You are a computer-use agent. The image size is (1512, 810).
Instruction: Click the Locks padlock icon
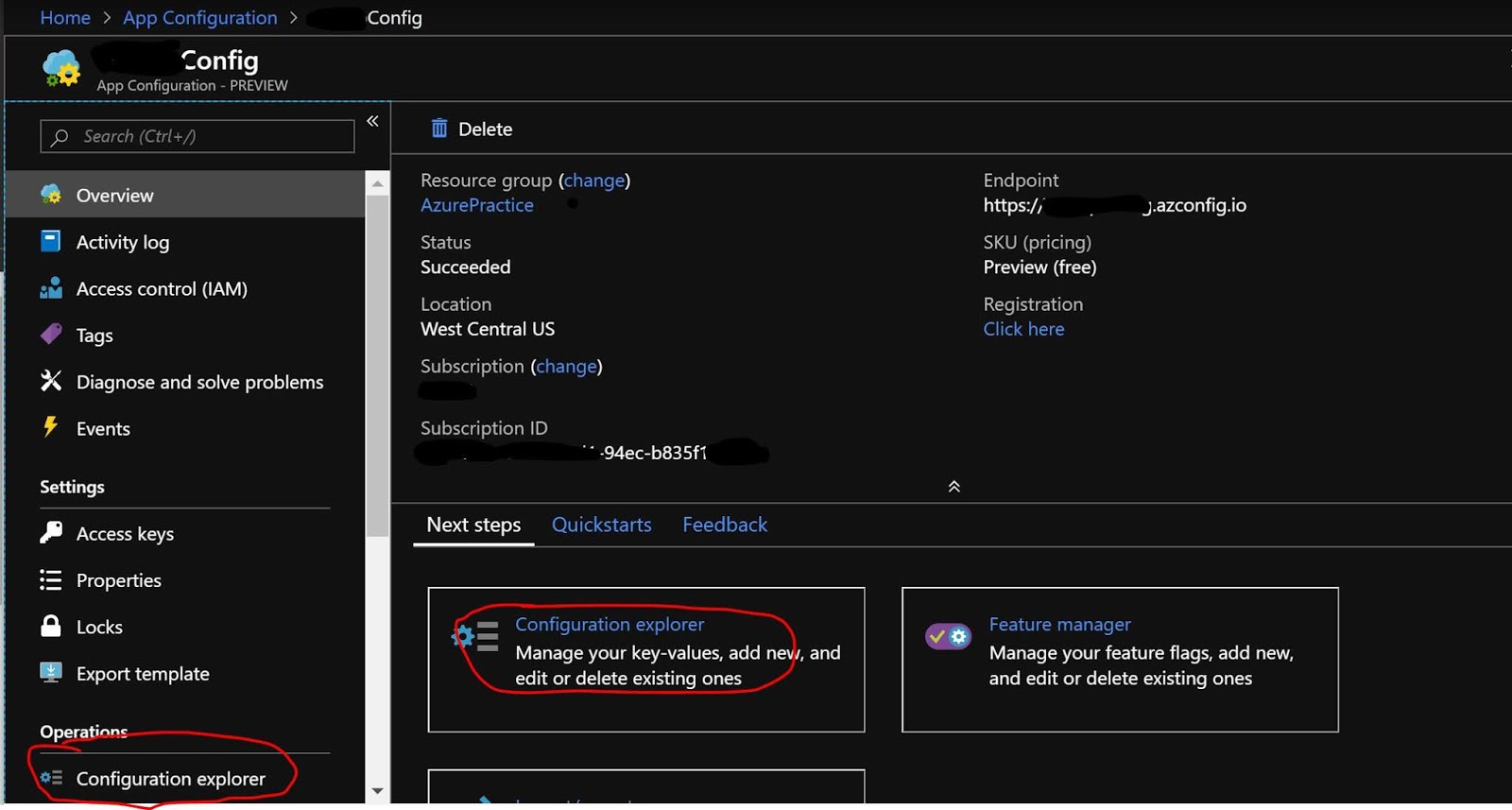click(51, 626)
